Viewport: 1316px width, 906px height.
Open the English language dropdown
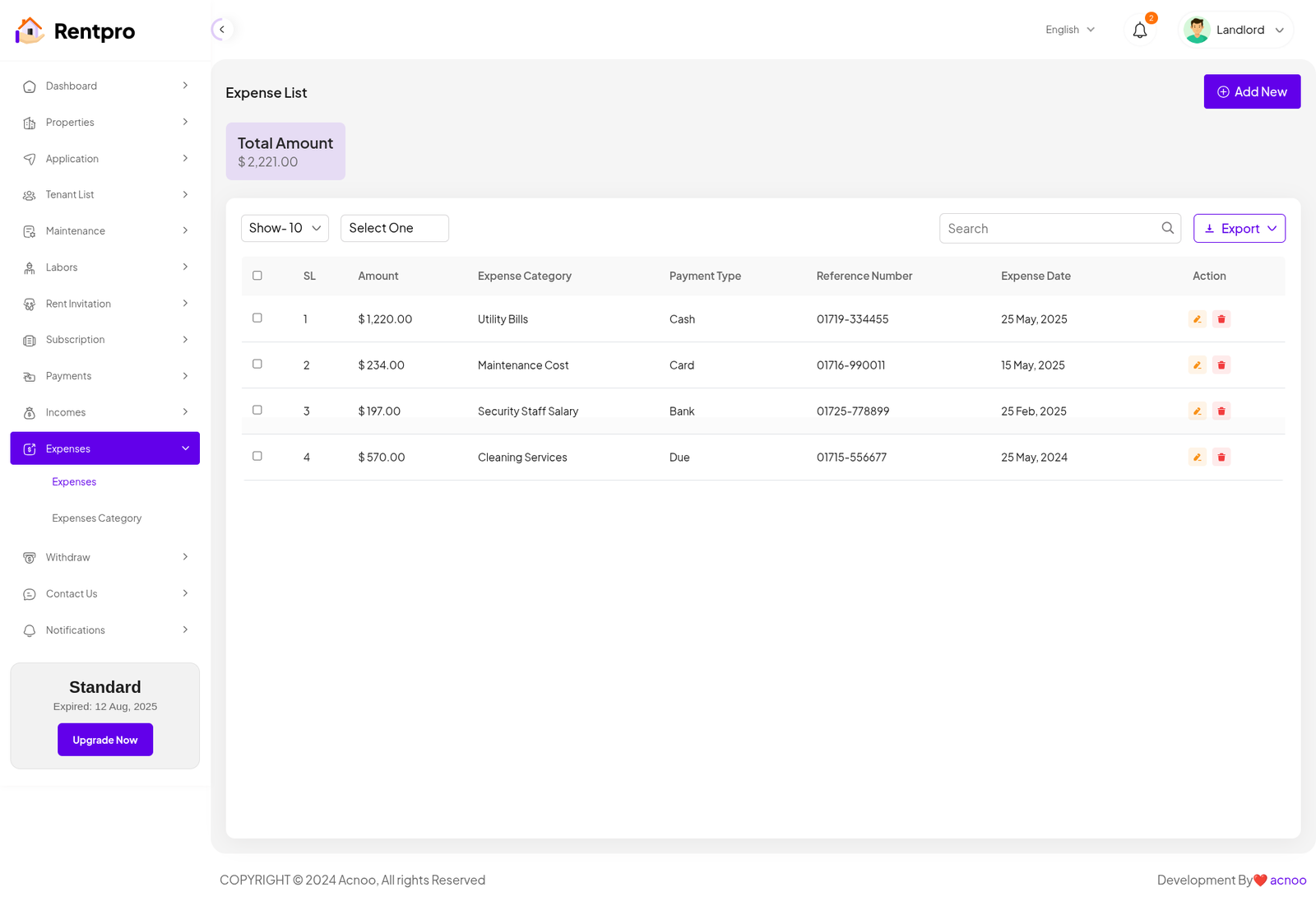click(x=1069, y=30)
